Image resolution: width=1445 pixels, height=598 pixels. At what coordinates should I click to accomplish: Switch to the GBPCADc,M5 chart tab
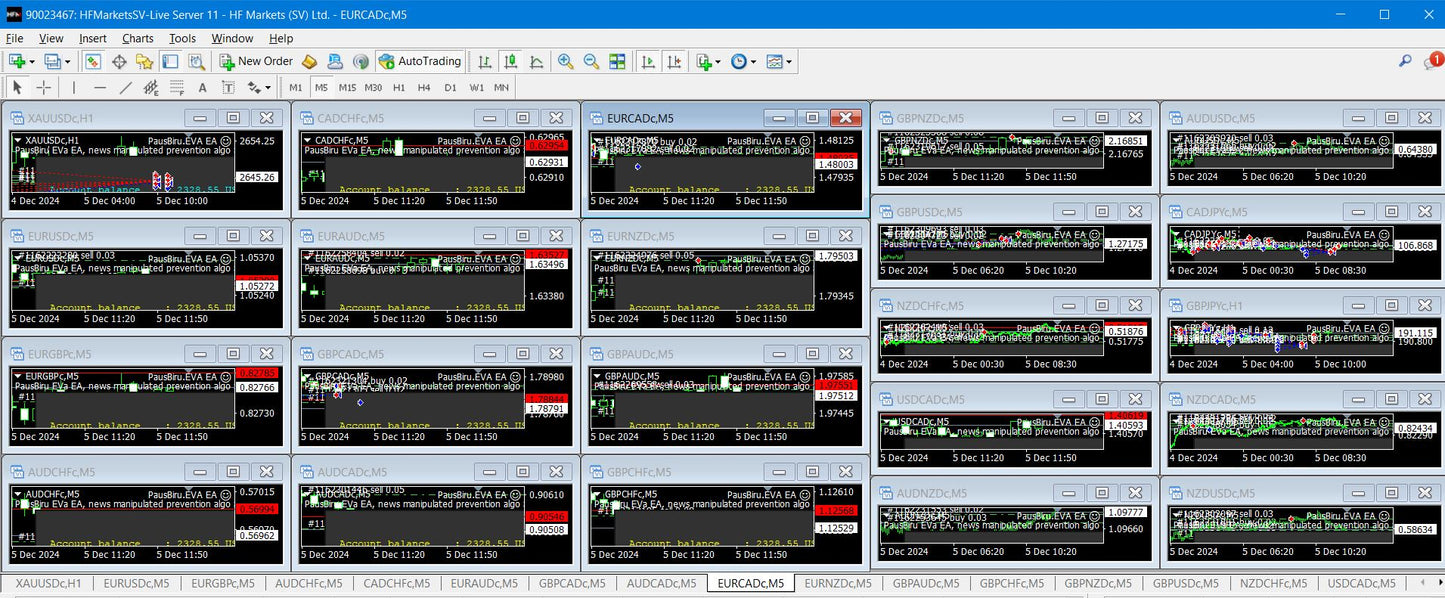tap(571, 583)
